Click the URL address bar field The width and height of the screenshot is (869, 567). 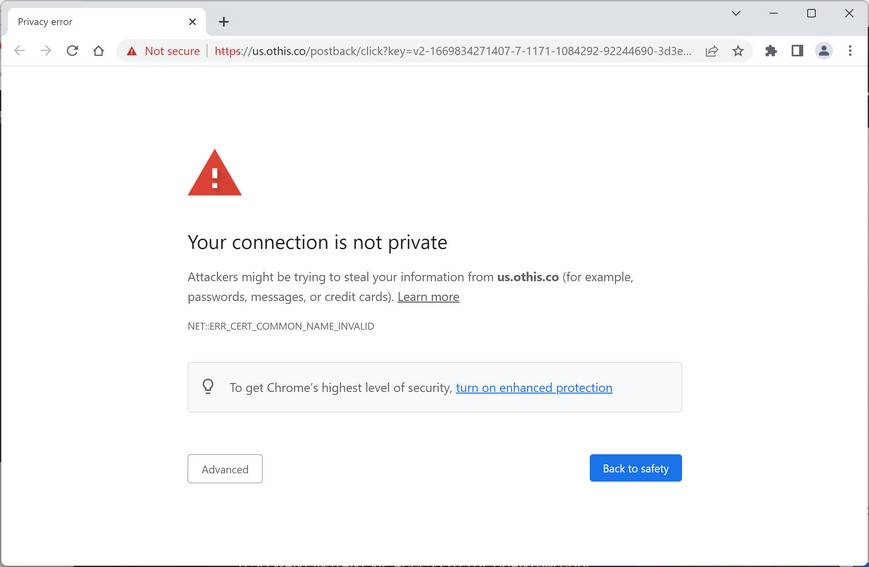(x=452, y=51)
